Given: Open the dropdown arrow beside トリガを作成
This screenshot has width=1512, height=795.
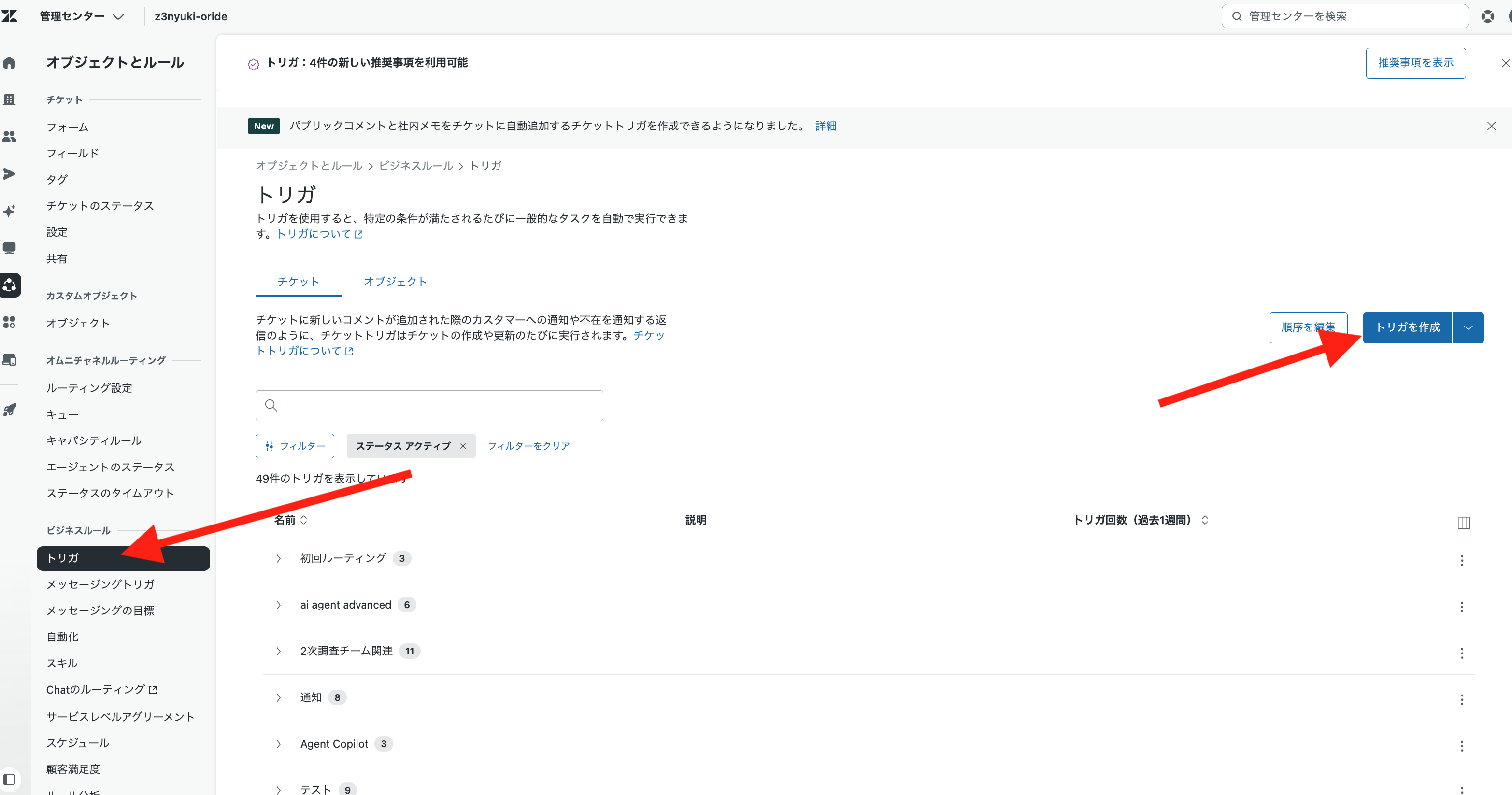Looking at the screenshot, I should point(1469,327).
